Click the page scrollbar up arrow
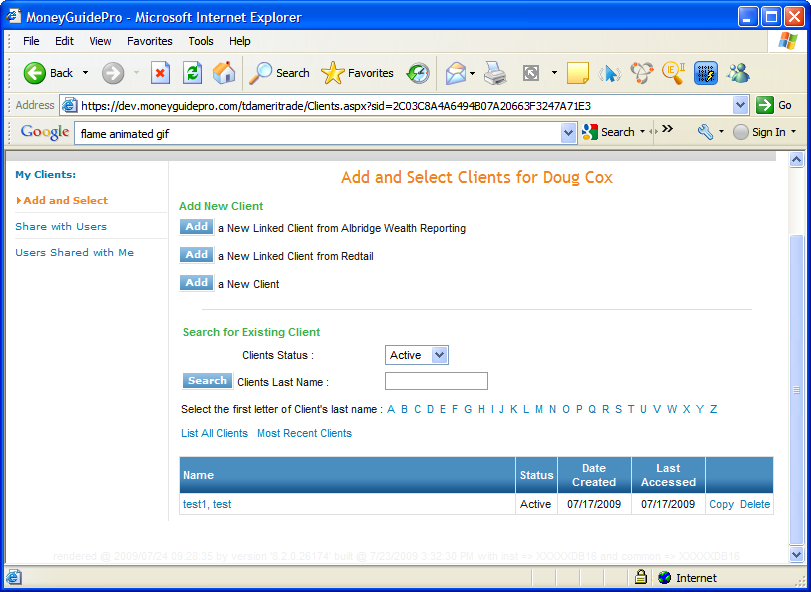 [x=796, y=160]
